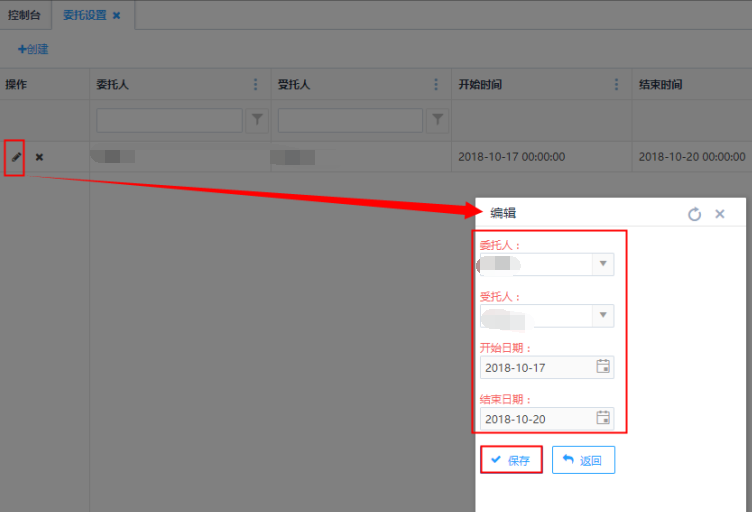Open the 受托人 column options menu
This screenshot has height=512, width=752.
tap(436, 85)
